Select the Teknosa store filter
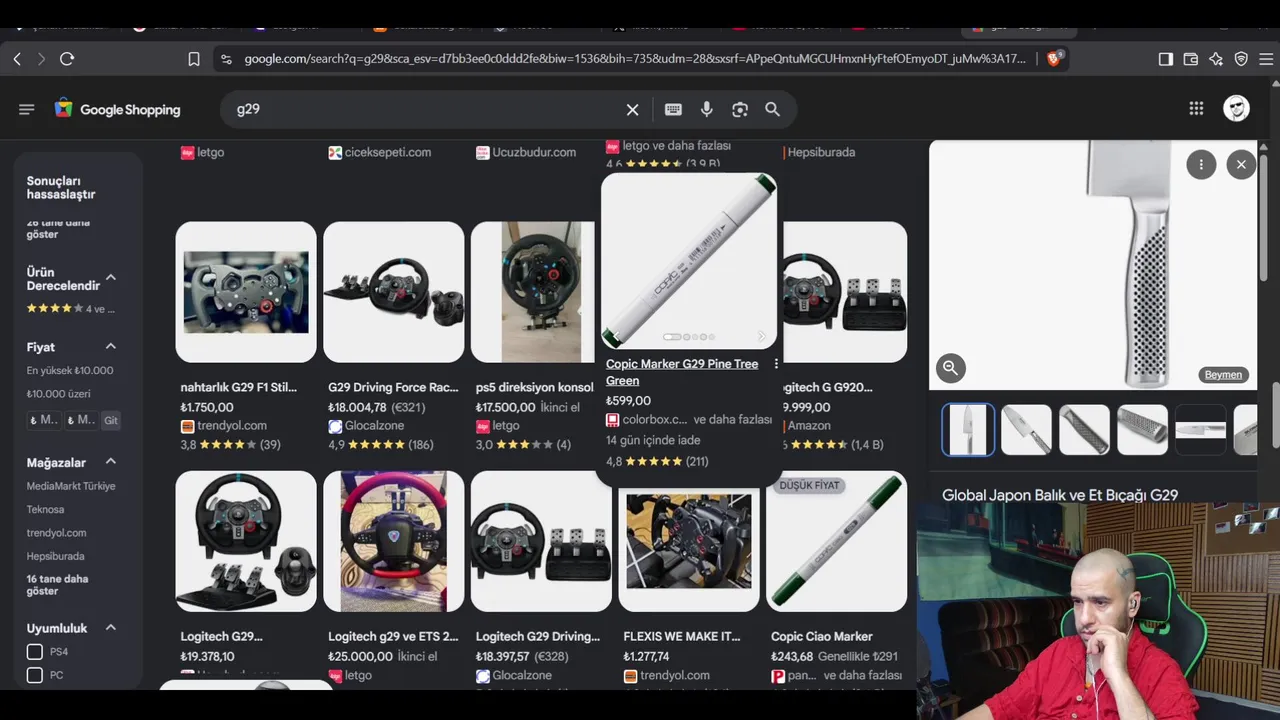Viewport: 1280px width, 720px height. (45, 509)
